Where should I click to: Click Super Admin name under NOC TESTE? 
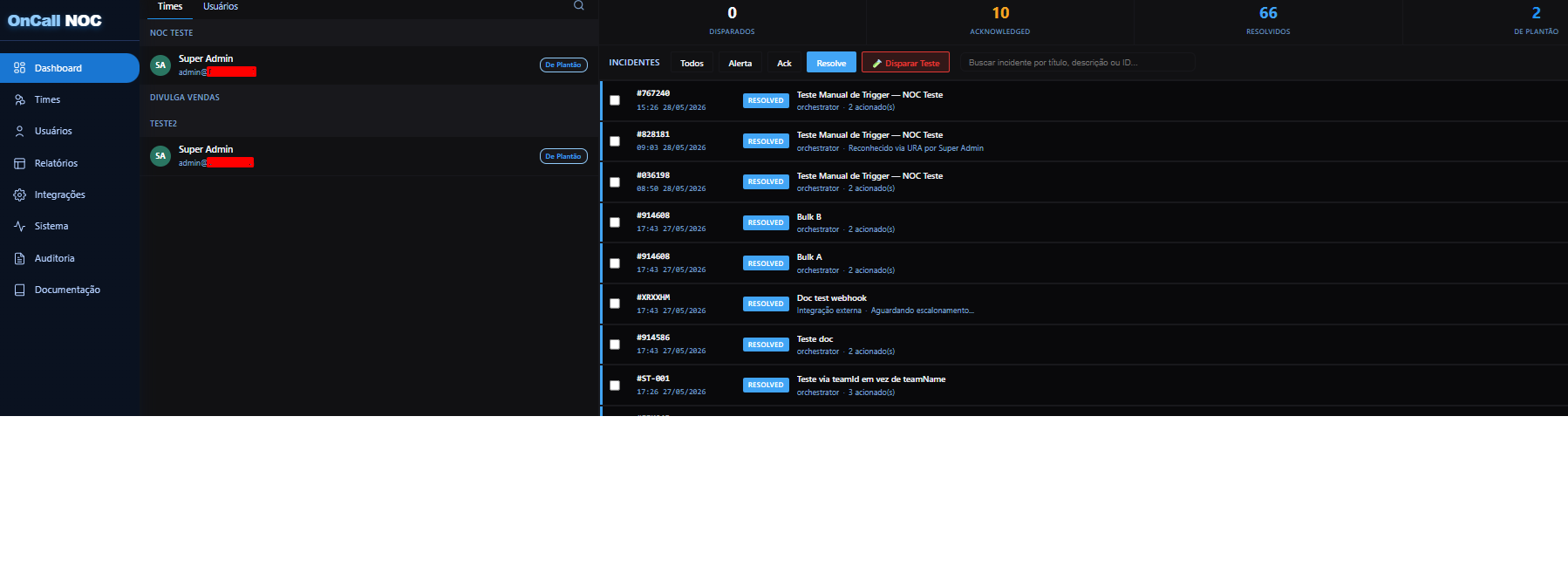(206, 58)
